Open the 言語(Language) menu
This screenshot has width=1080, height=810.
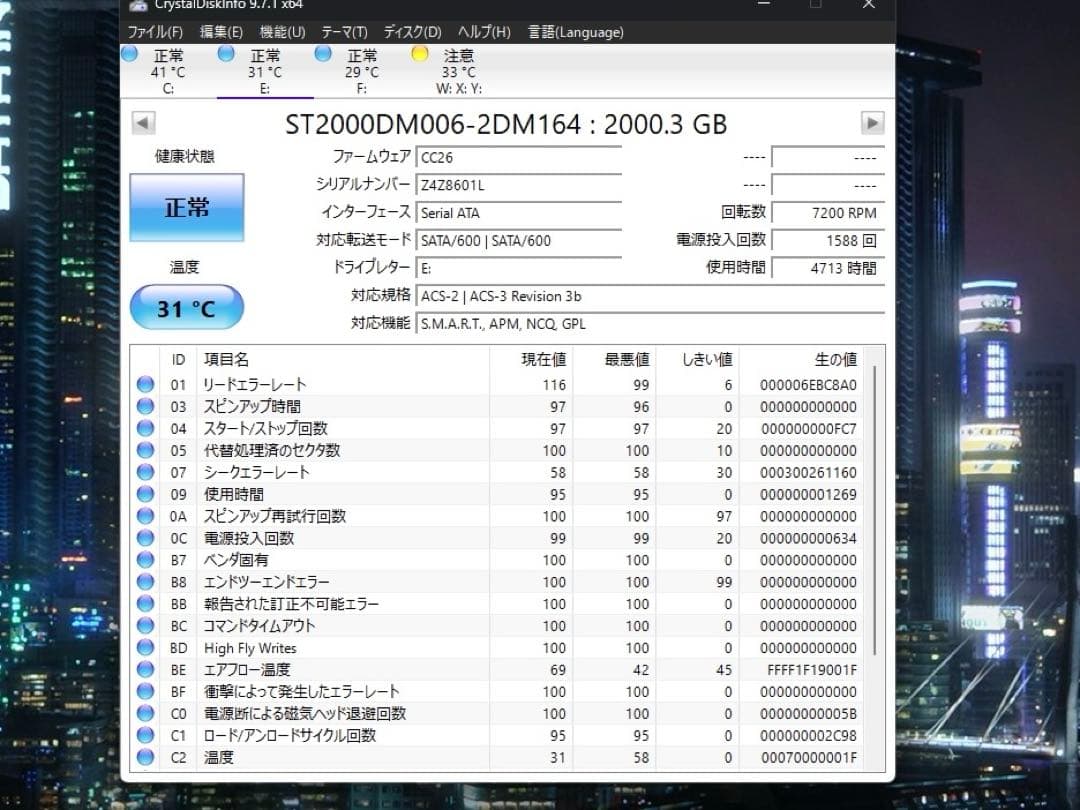pos(574,32)
